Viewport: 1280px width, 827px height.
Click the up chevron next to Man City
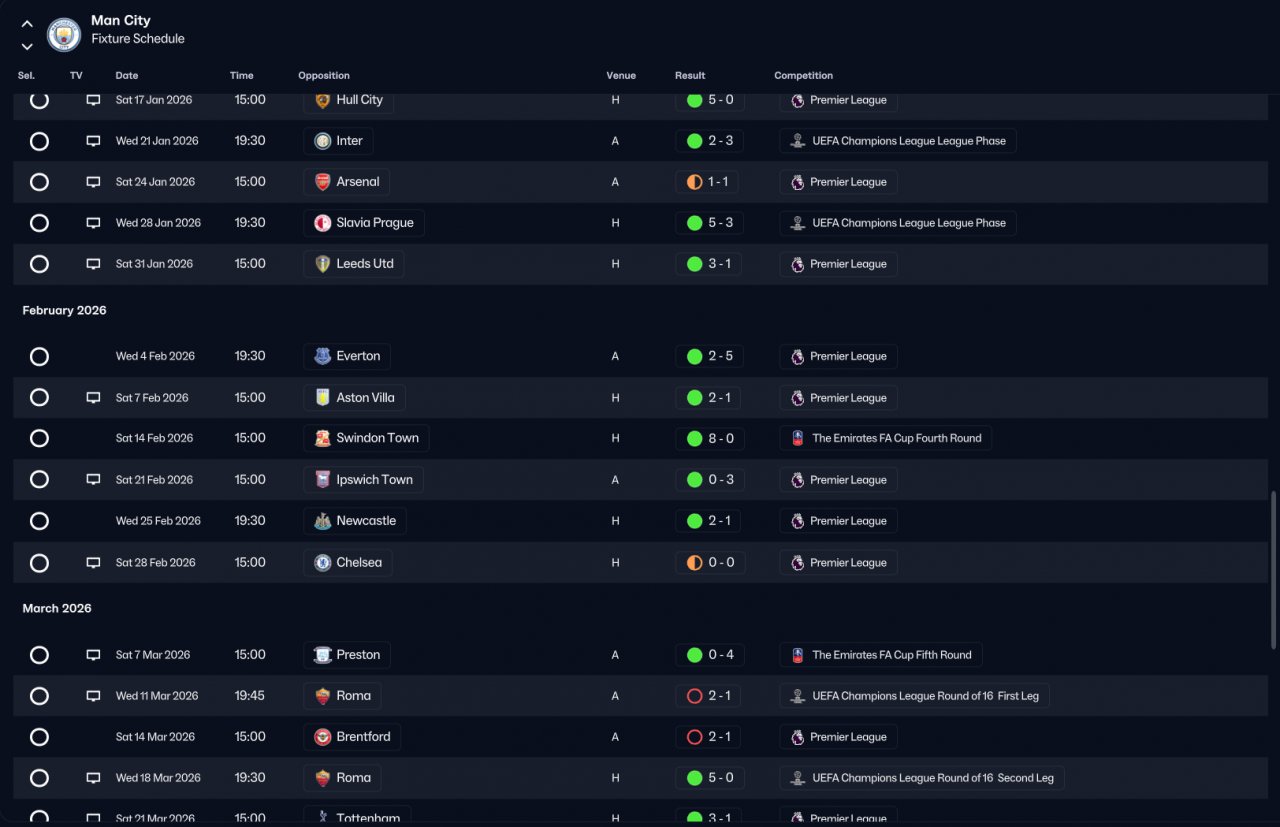(27, 24)
